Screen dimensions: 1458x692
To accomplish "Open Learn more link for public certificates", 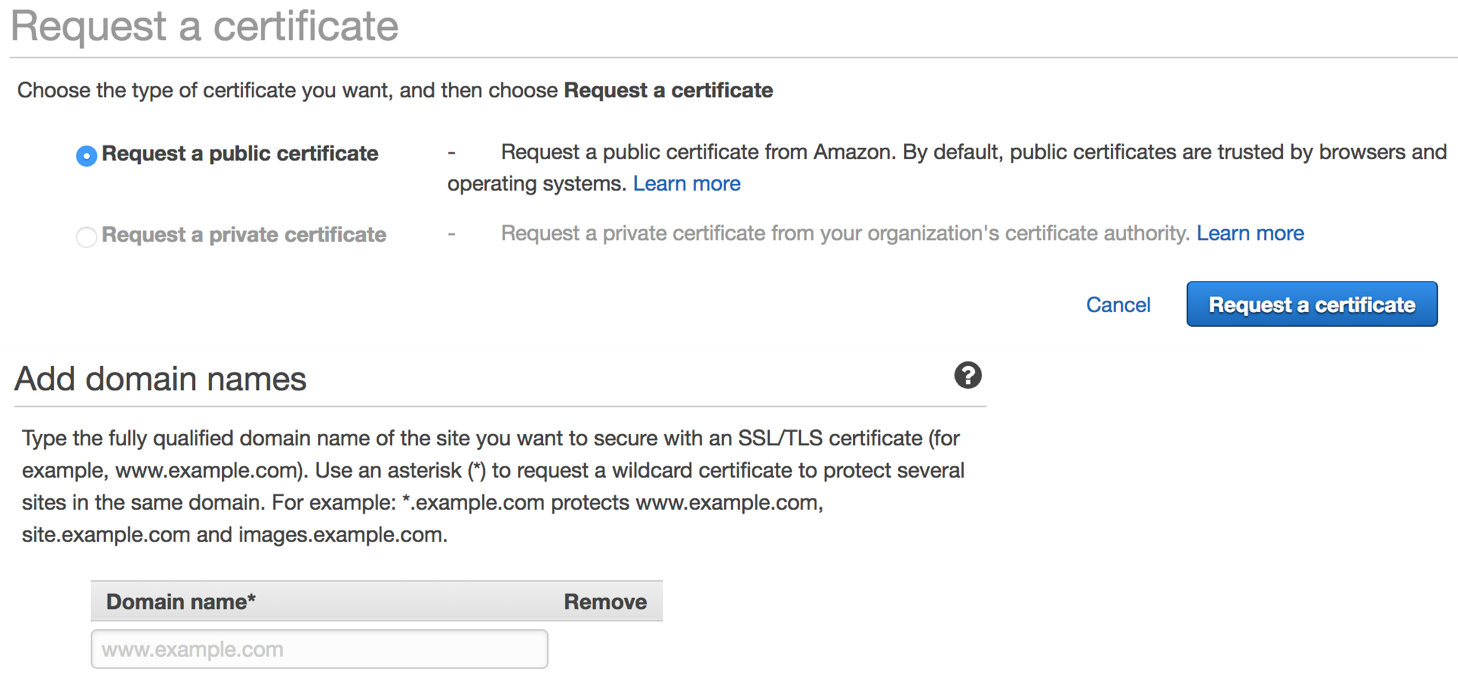I will 686,183.
